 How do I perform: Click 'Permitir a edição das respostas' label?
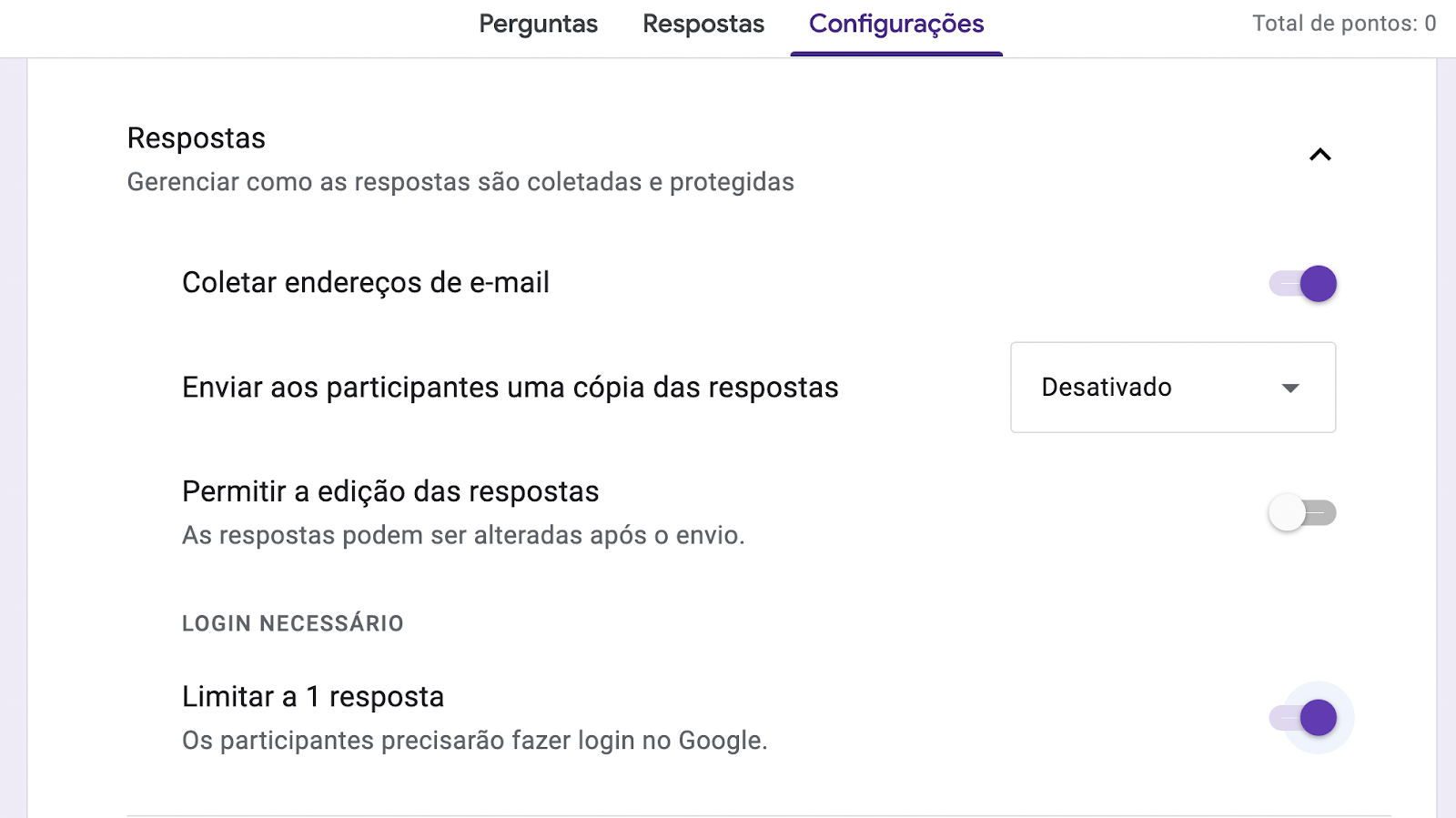click(390, 491)
